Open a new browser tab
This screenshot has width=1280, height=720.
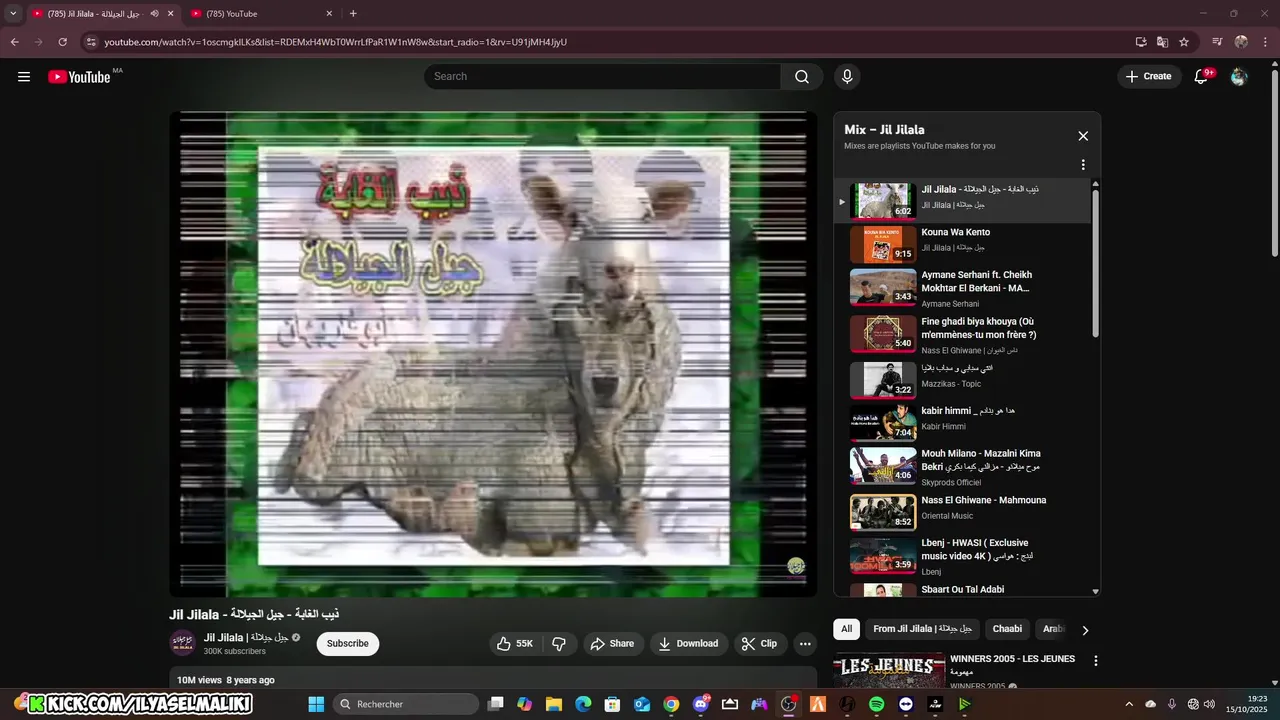tap(353, 14)
